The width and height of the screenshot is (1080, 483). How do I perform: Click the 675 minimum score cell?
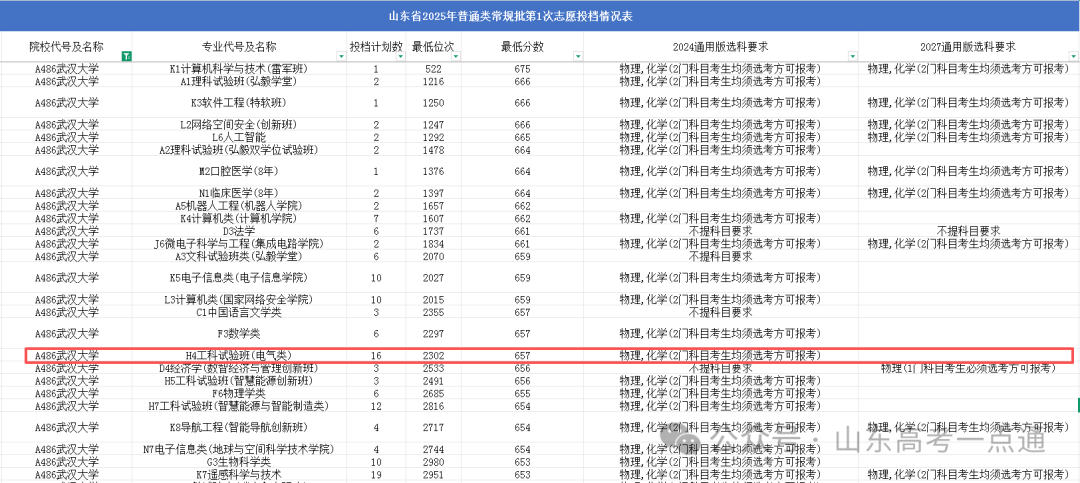(x=522, y=69)
